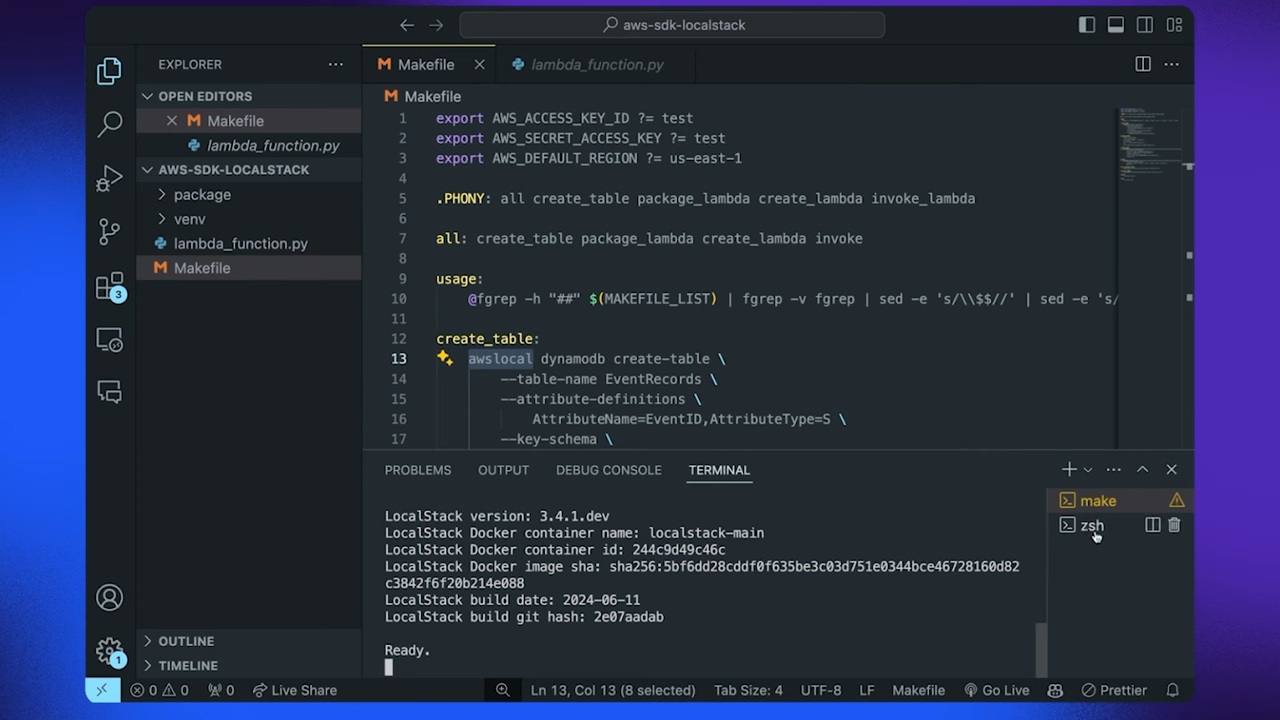Open the Extensions view
Image resolution: width=1280 pixels, height=720 pixels.
110,286
